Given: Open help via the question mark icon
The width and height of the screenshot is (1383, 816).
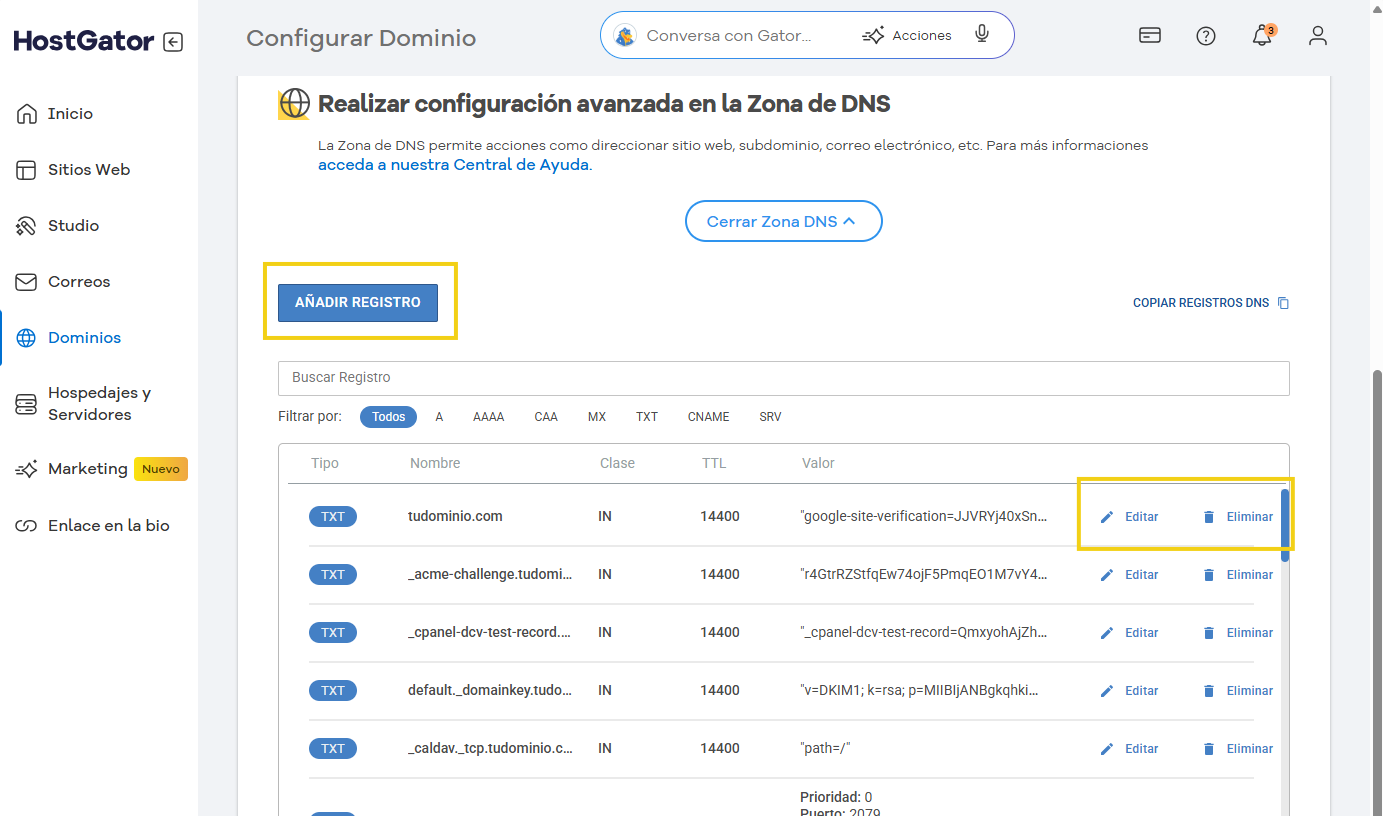Looking at the screenshot, I should click(x=1205, y=35).
